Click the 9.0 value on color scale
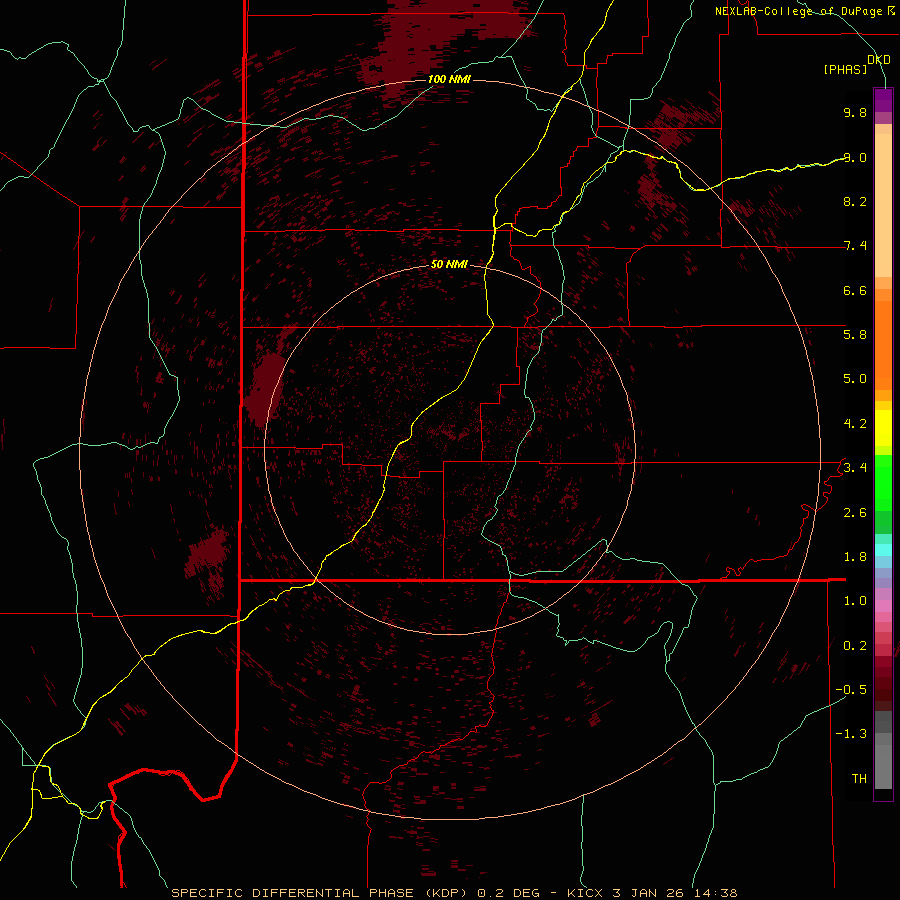900x900 pixels. (x=855, y=157)
